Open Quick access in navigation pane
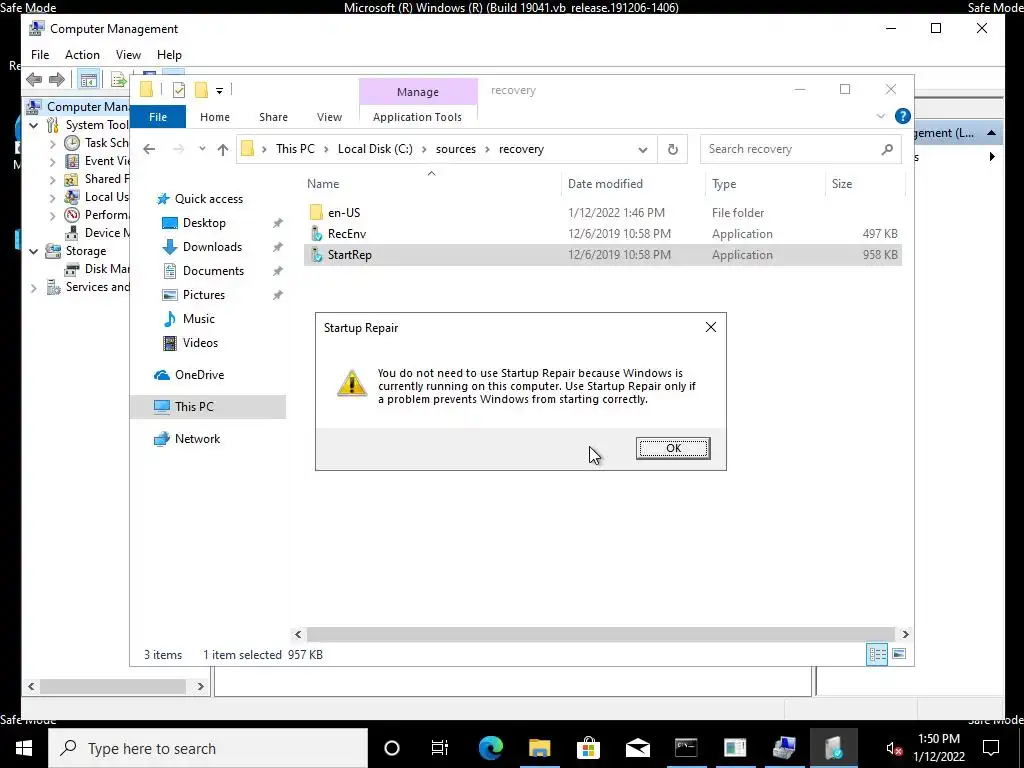This screenshot has width=1024, height=768. pos(208,199)
